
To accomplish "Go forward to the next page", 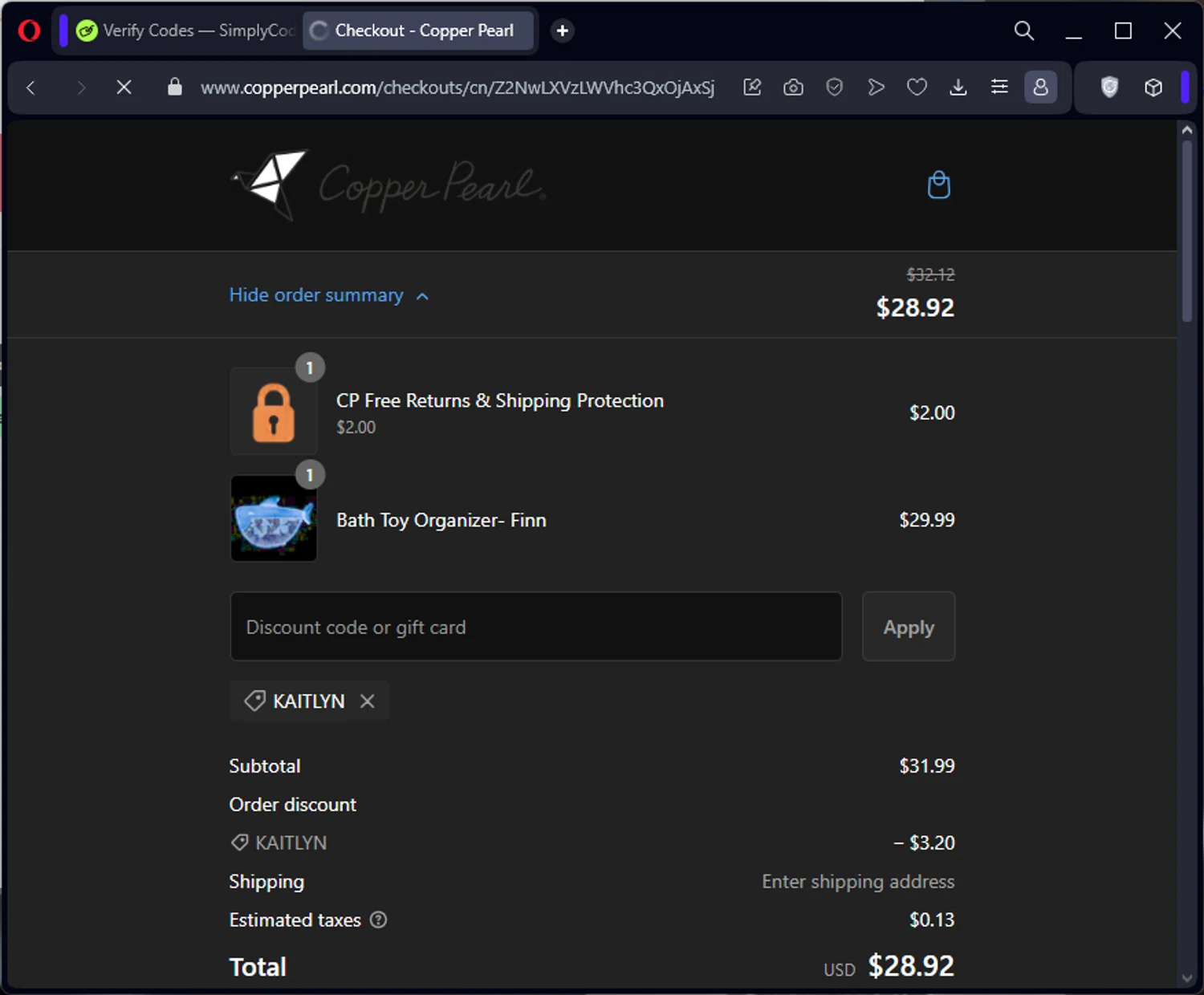I will (x=80, y=87).
